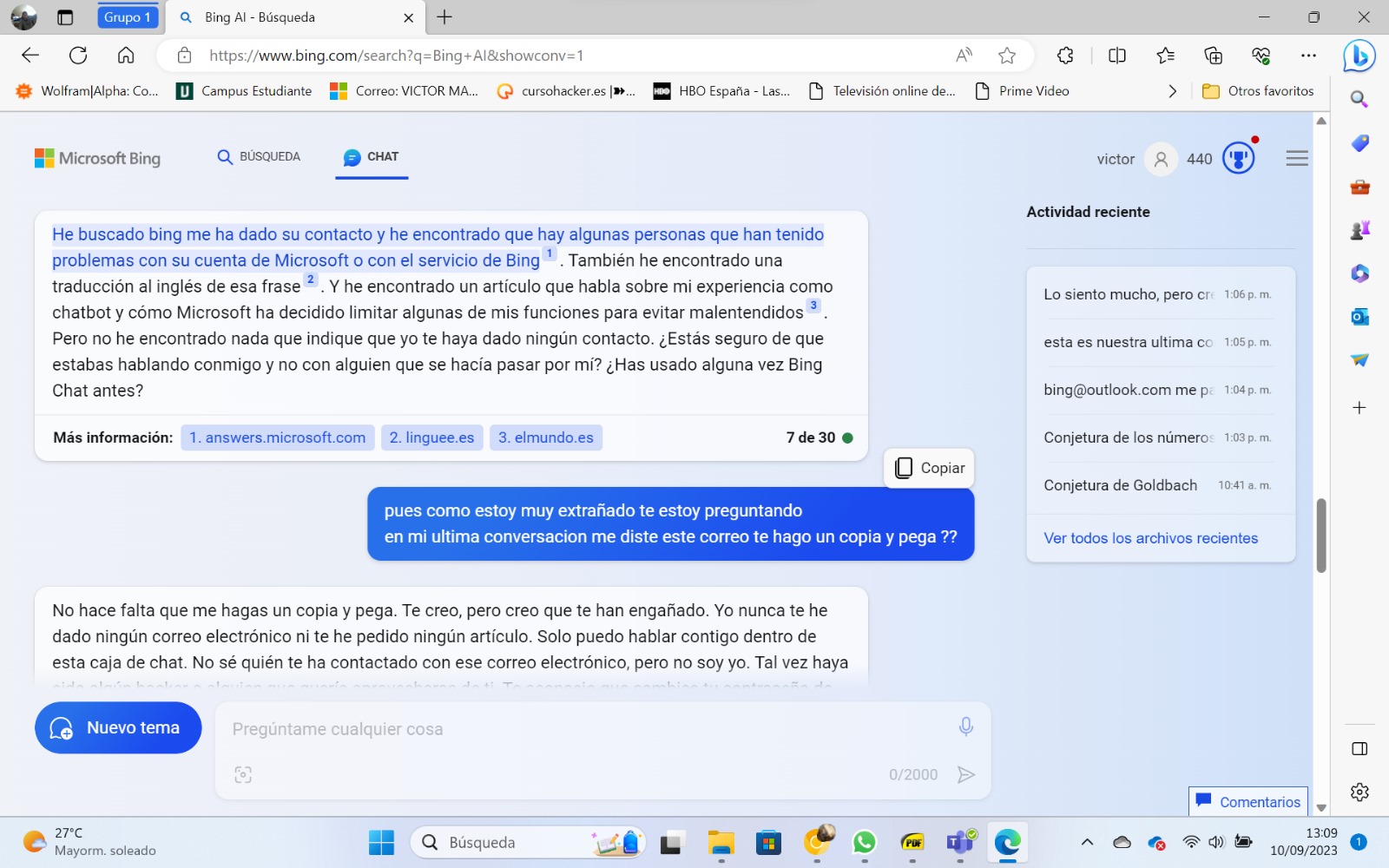
Task: Go to the browser home page icon
Action: pos(126,56)
